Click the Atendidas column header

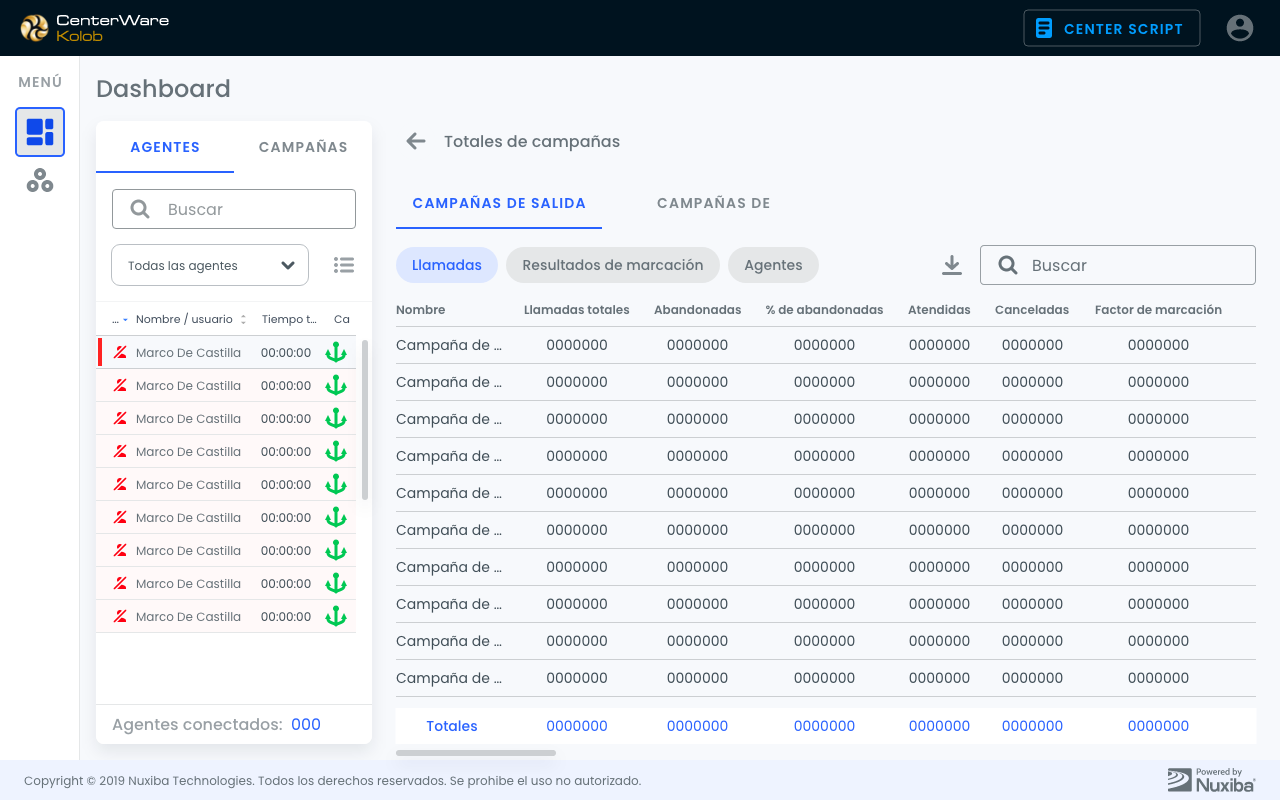[x=939, y=310]
